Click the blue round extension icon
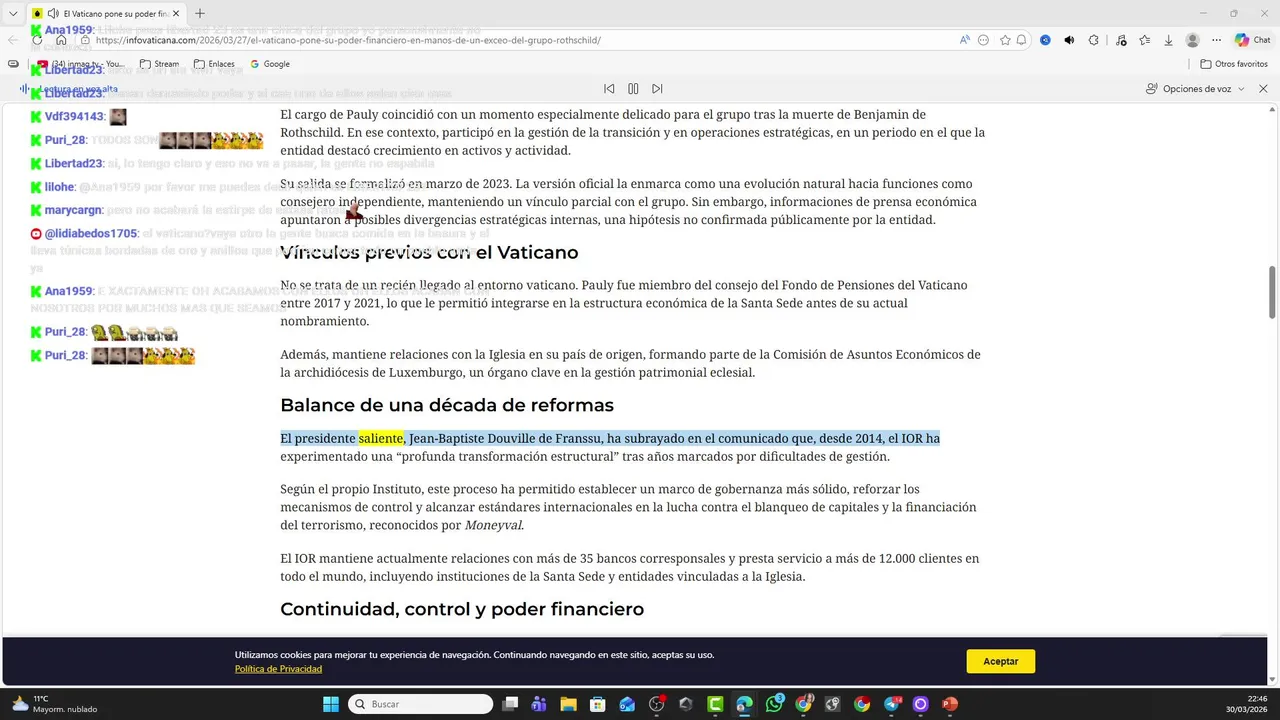The image size is (1280, 720). click(1045, 40)
